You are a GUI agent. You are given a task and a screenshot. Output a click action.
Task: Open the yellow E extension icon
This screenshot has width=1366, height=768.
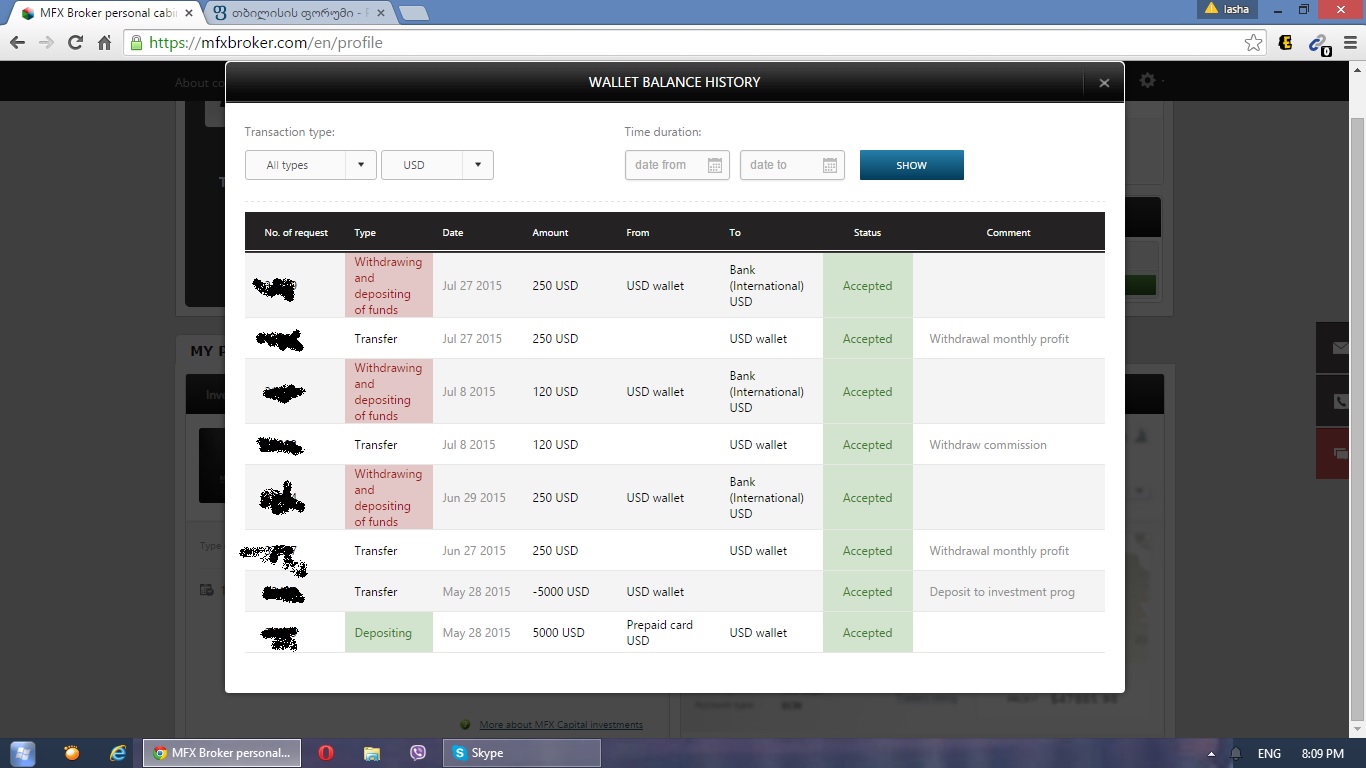[x=1286, y=43]
